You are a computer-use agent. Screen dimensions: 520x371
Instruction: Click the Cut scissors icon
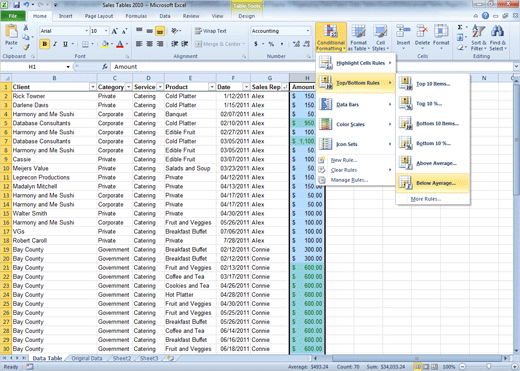tap(26, 28)
